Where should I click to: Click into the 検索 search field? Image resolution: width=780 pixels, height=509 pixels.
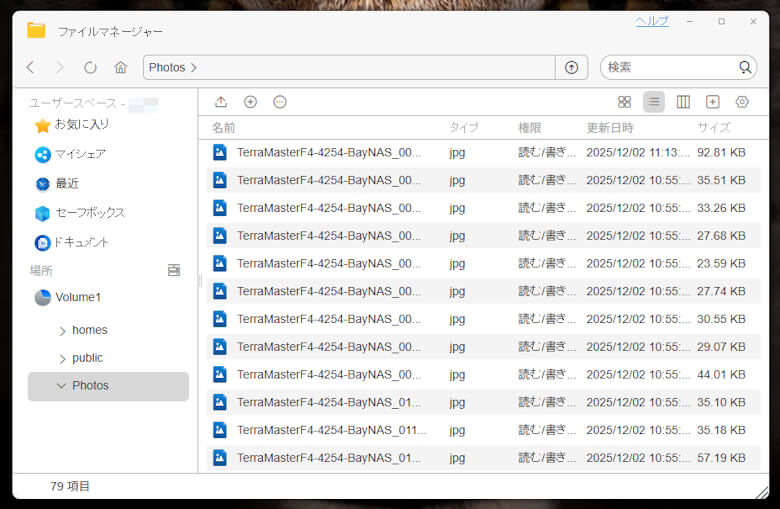coord(668,67)
